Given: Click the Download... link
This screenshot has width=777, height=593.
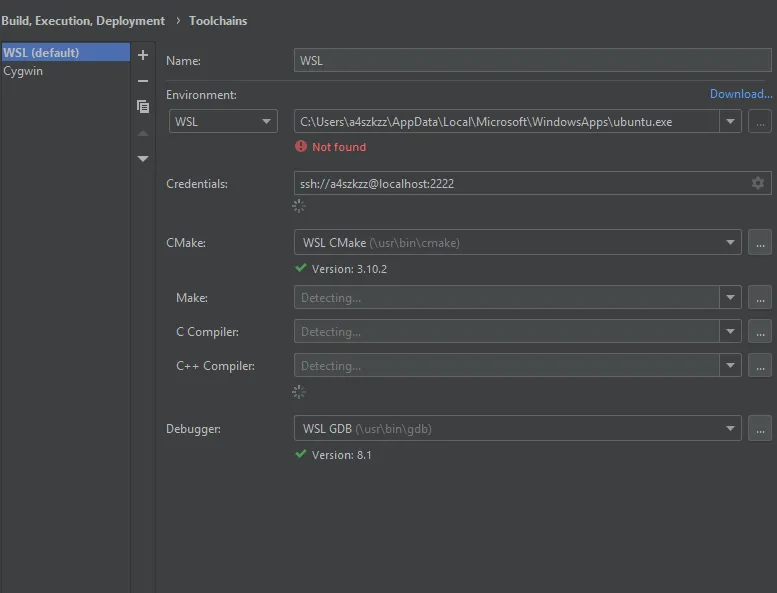Looking at the screenshot, I should 740,94.
